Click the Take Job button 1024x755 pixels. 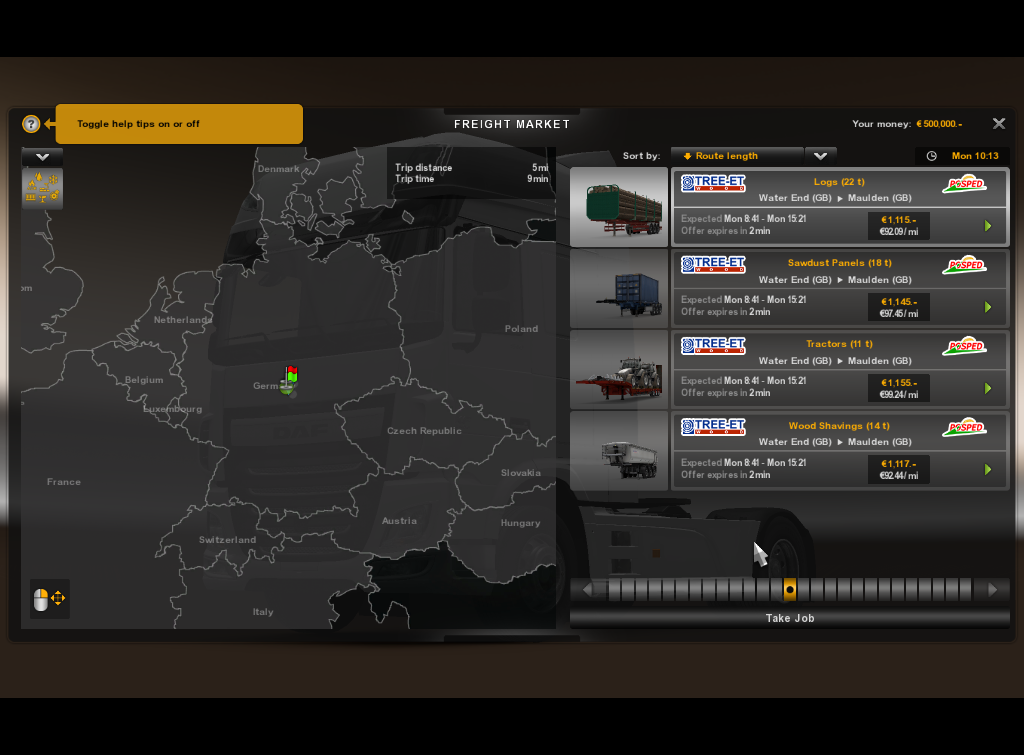point(790,618)
